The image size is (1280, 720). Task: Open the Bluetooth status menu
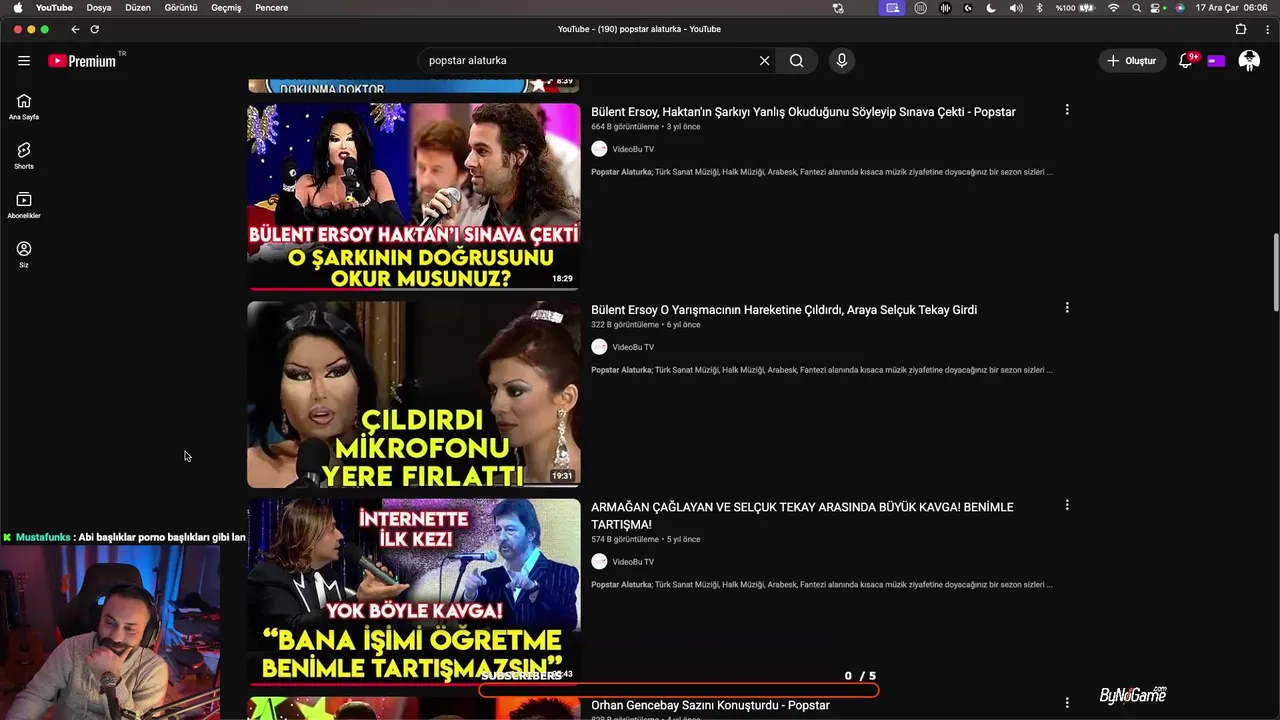tap(1039, 8)
